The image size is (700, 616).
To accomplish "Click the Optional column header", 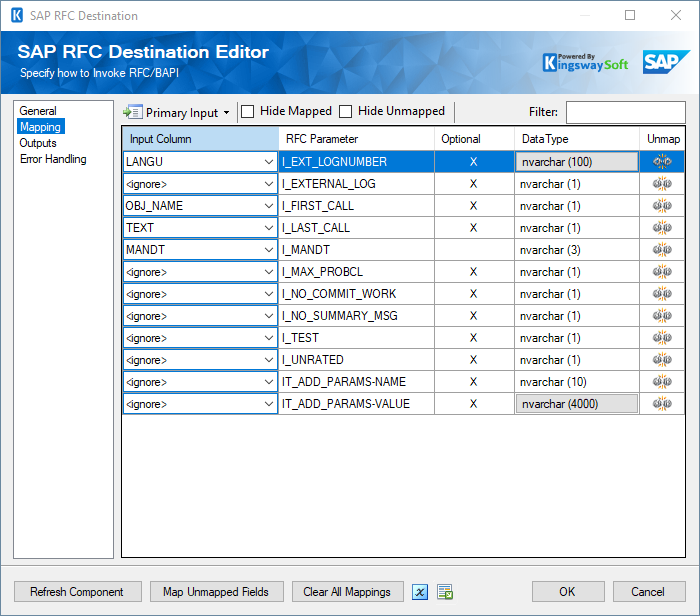I will pos(474,139).
